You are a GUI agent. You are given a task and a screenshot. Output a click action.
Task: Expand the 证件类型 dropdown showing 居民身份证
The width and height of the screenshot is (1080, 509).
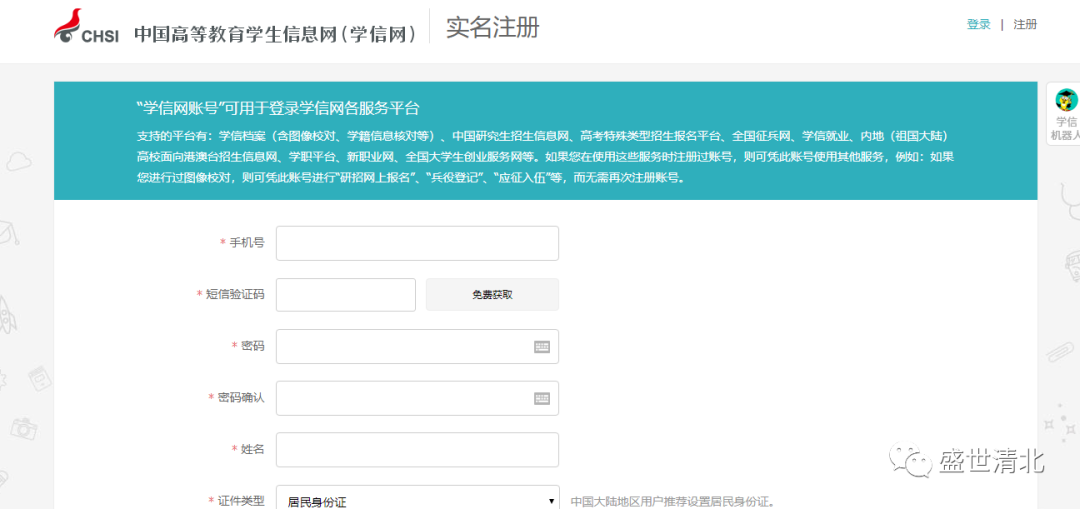[417, 499]
